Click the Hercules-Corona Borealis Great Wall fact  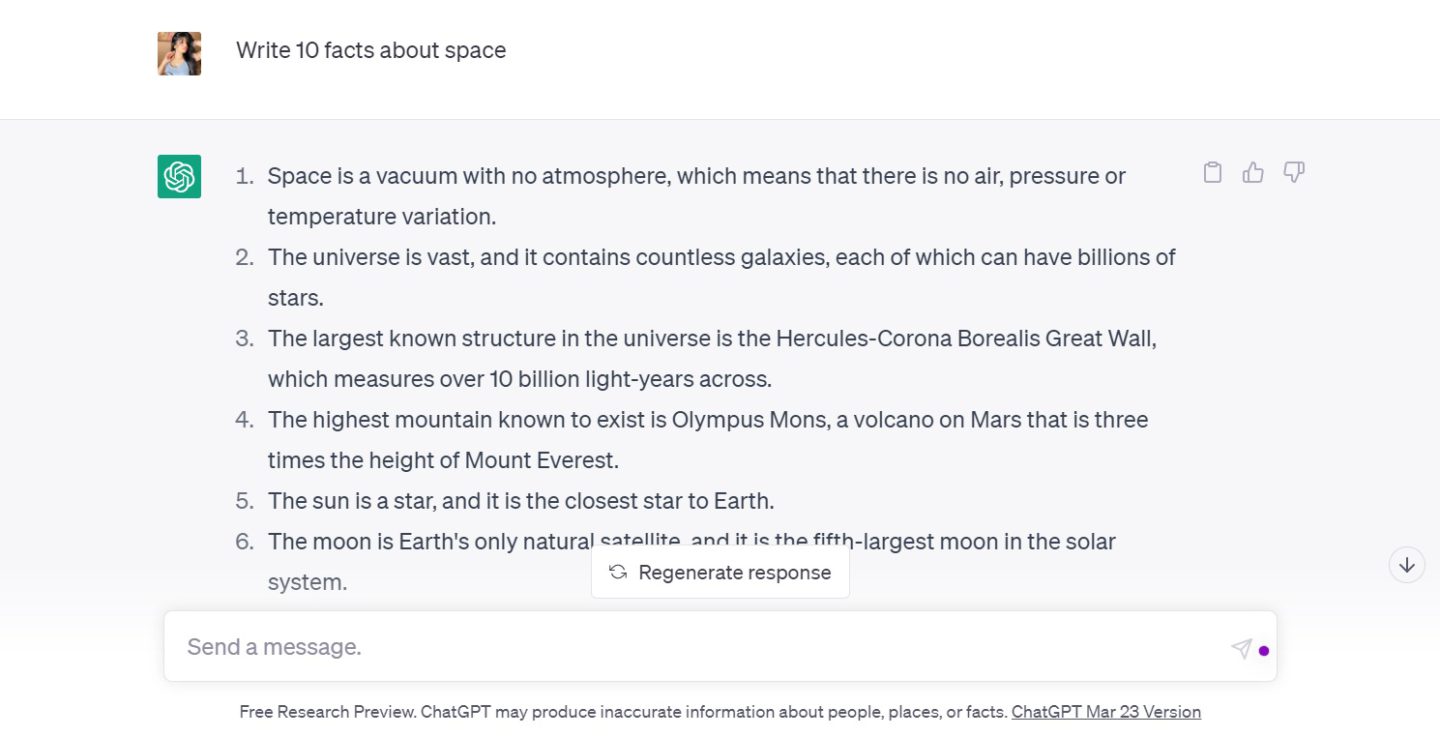click(711, 339)
